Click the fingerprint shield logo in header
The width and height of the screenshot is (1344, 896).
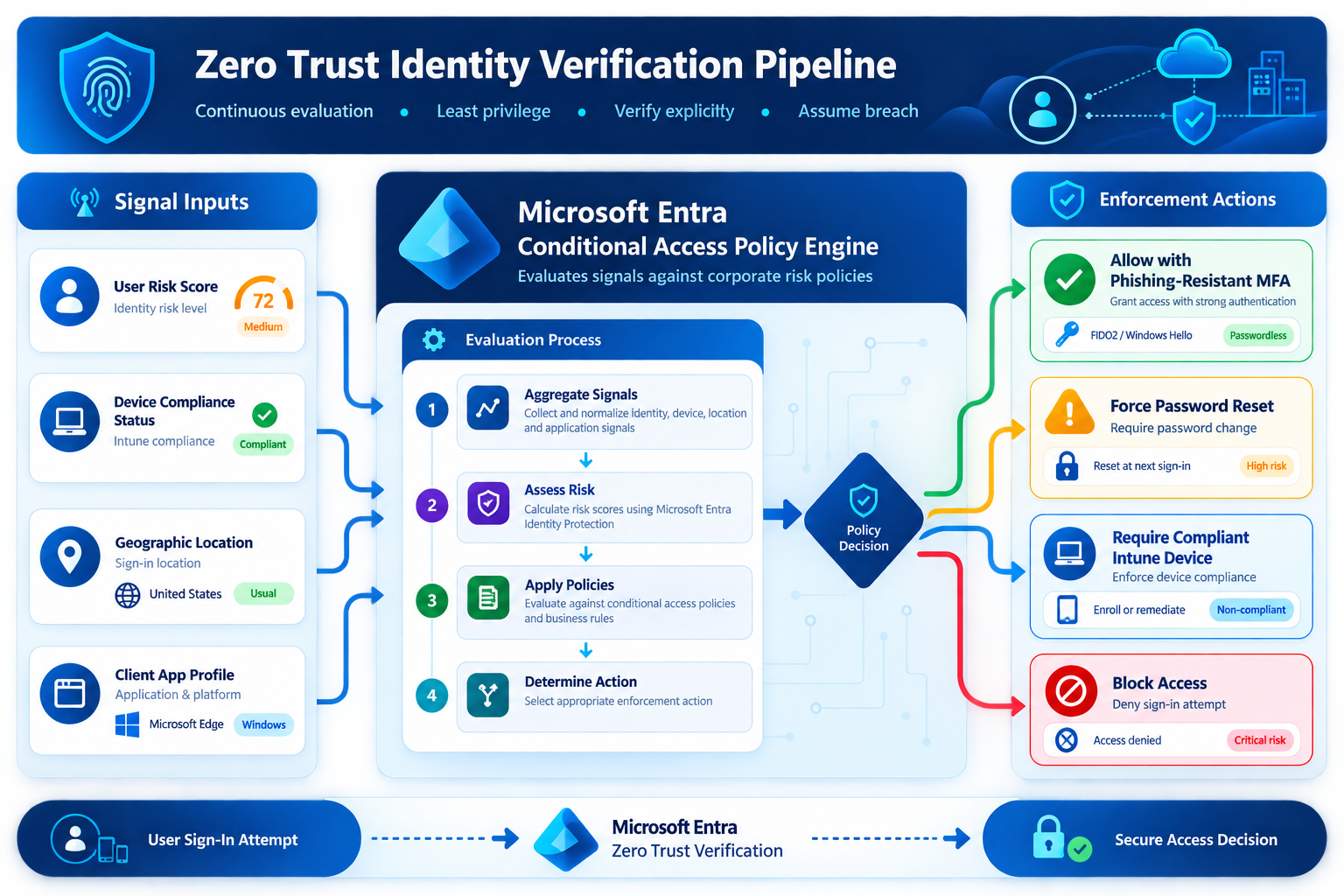(x=107, y=87)
